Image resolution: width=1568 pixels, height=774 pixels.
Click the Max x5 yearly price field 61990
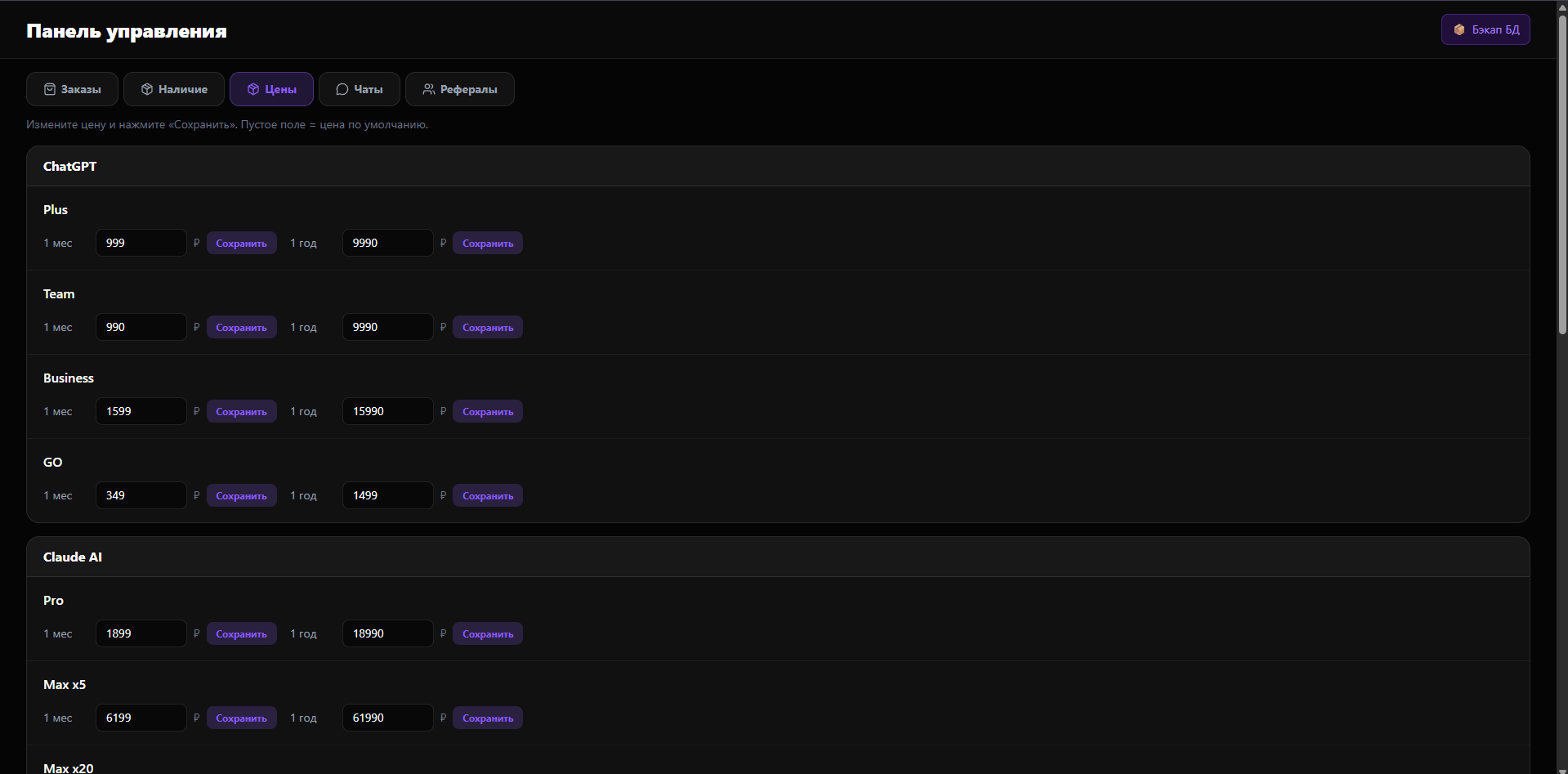coord(387,718)
